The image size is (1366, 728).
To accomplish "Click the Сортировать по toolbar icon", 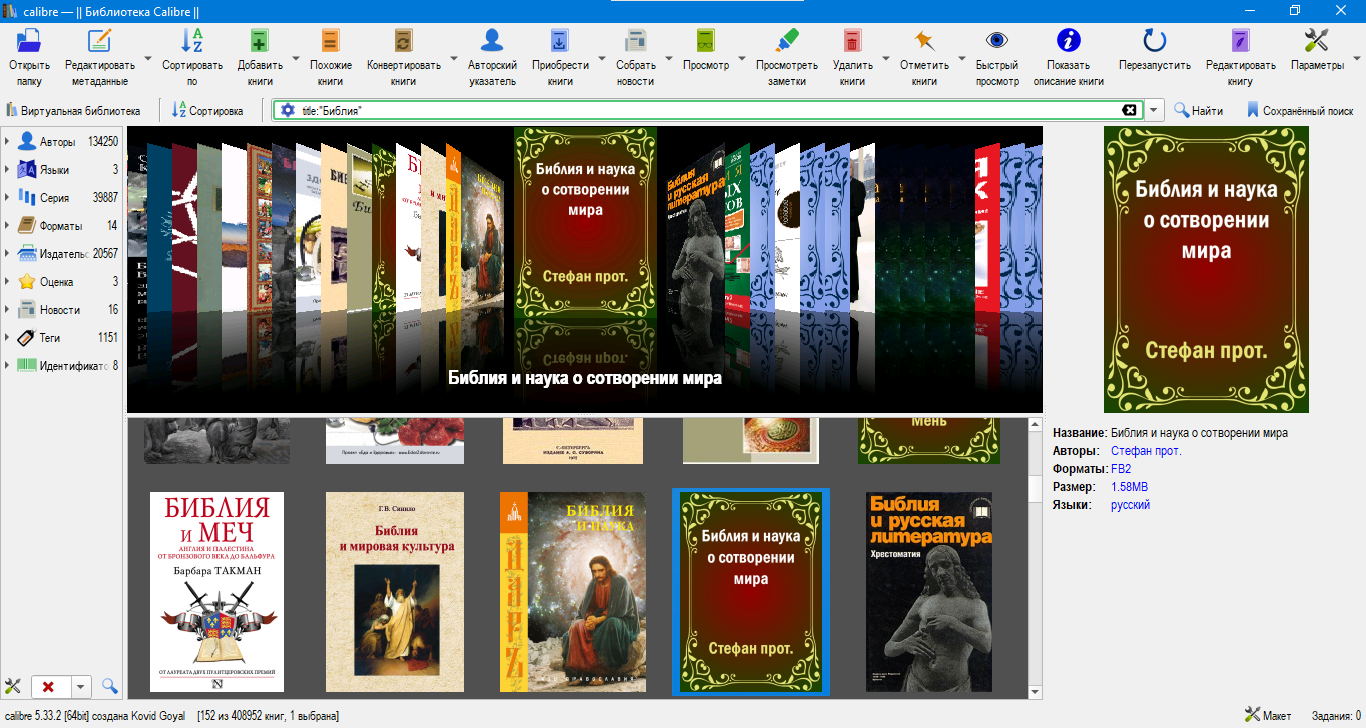I will [191, 41].
